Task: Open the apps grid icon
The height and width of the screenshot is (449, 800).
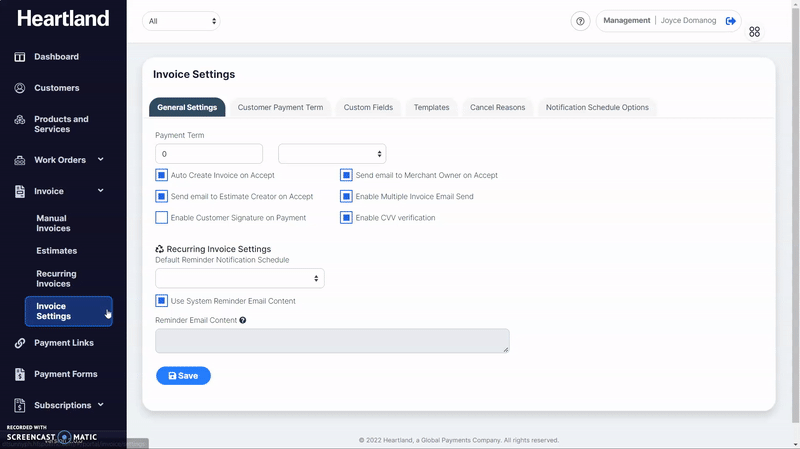Action: tap(754, 32)
